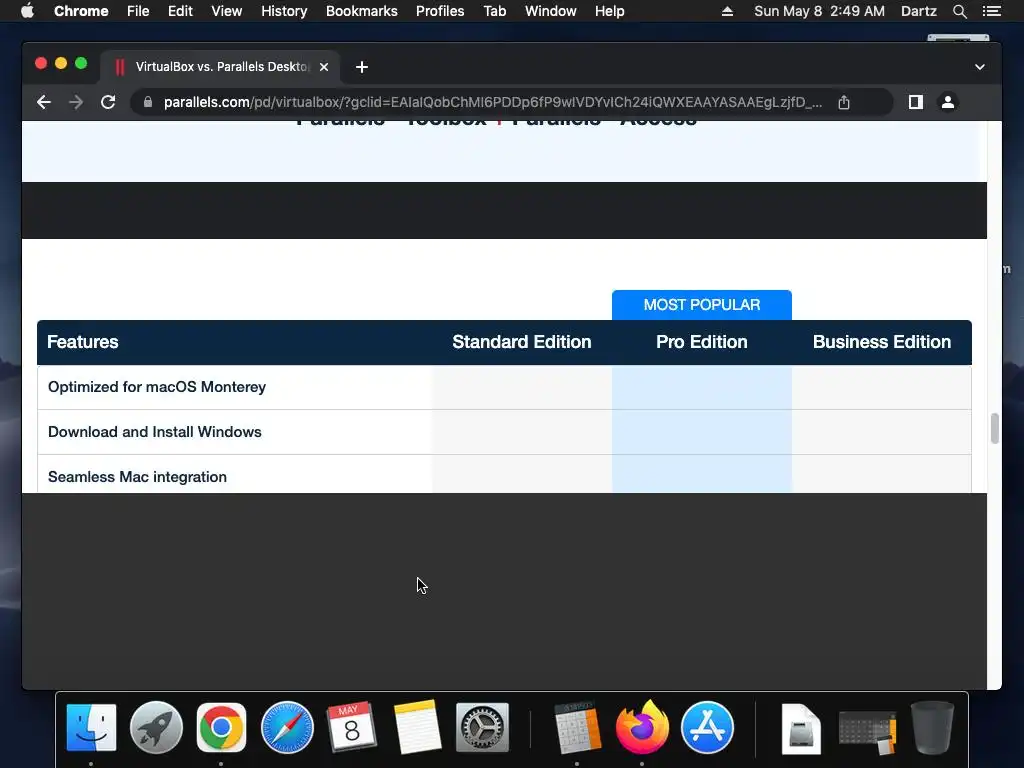
Task: Open the disk image file in Dock
Action: click(801, 729)
